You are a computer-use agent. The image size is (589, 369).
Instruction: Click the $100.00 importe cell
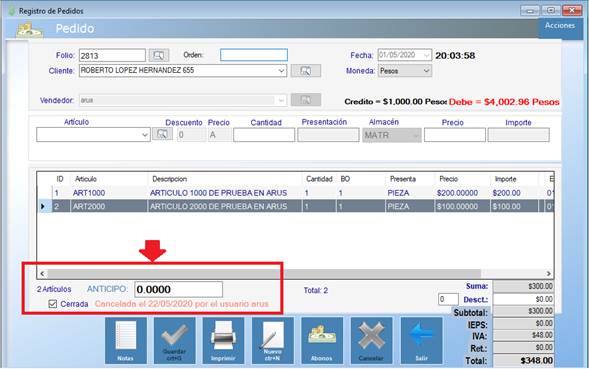point(506,206)
